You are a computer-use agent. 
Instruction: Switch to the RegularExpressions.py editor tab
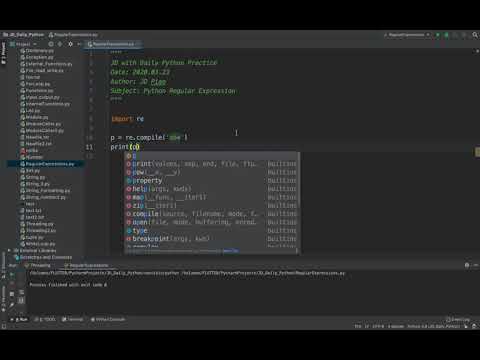click(113, 44)
